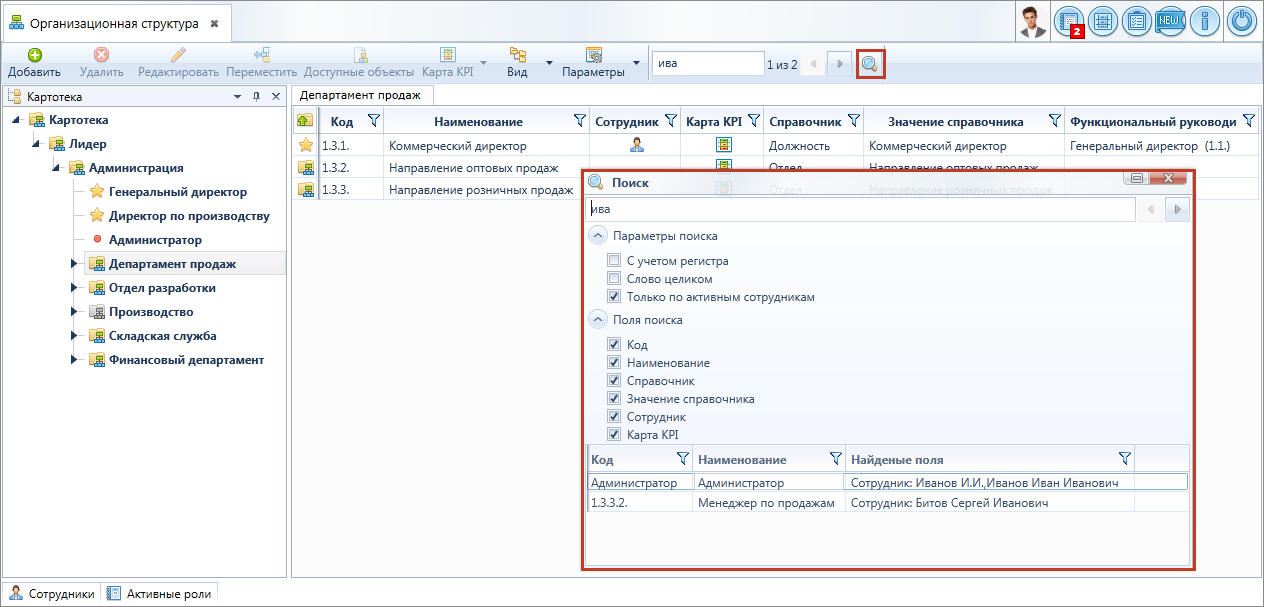Uncheck the Наименование search field checkbox
The image size is (1264, 607).
(614, 363)
